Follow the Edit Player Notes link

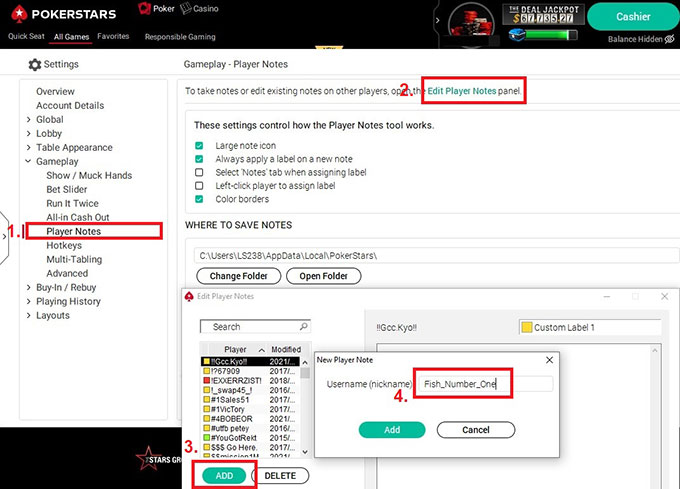coord(462,91)
